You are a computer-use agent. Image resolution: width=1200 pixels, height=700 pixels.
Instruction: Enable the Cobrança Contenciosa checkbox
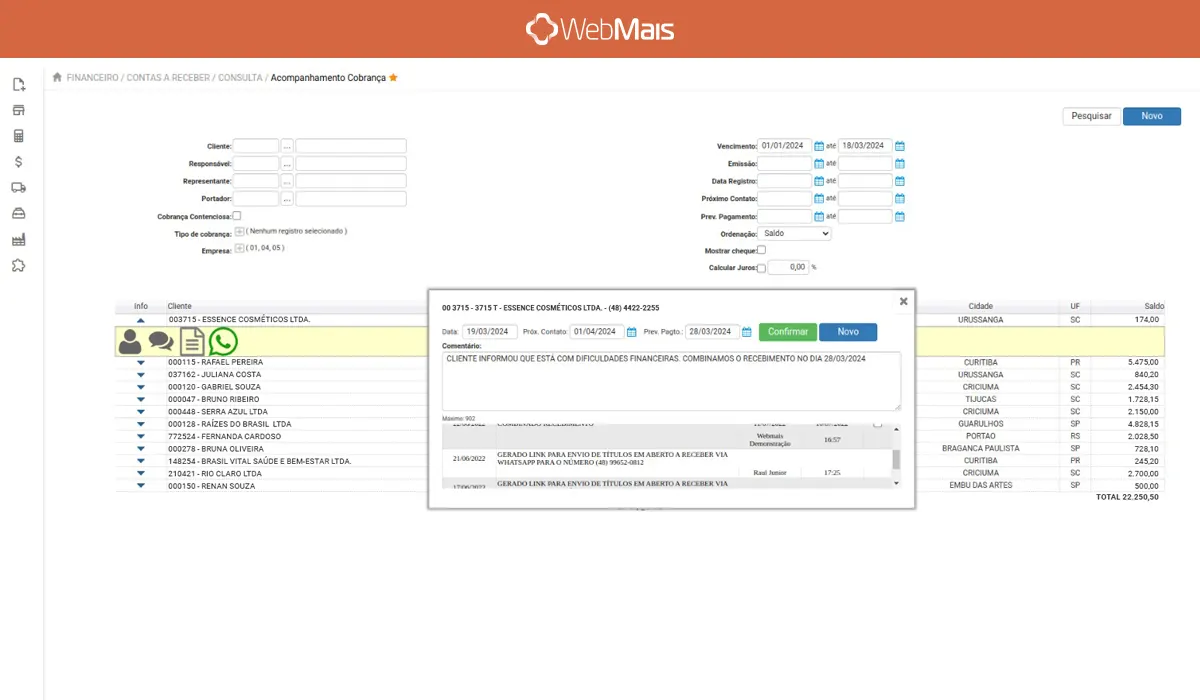pyautogui.click(x=237, y=215)
